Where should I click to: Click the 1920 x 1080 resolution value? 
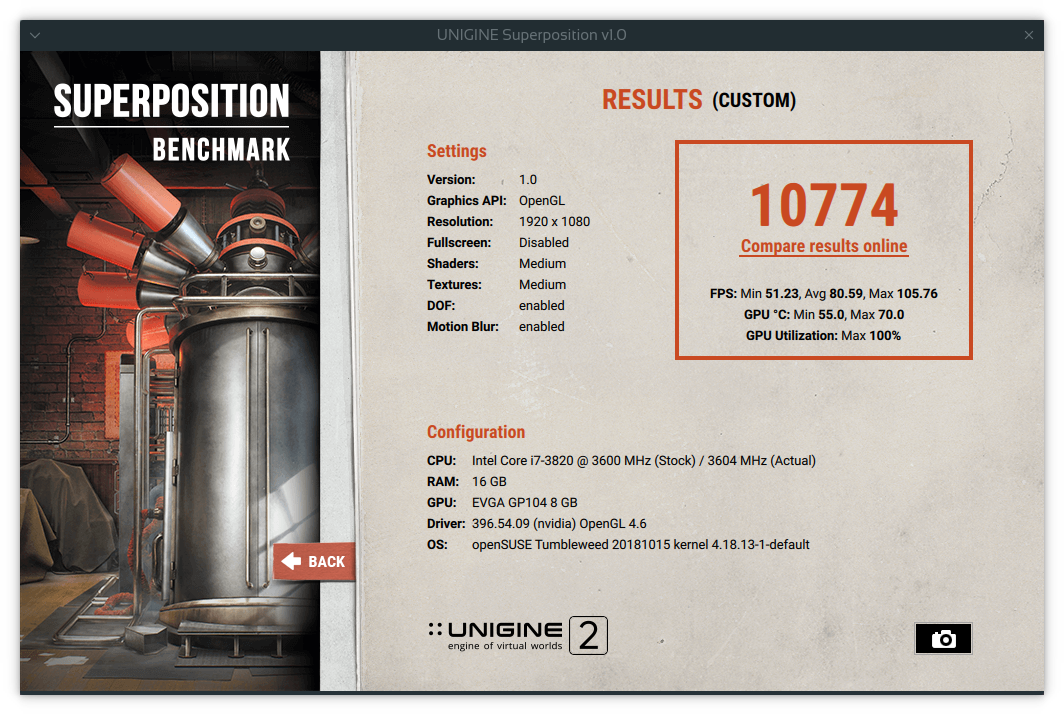pyautogui.click(x=554, y=222)
